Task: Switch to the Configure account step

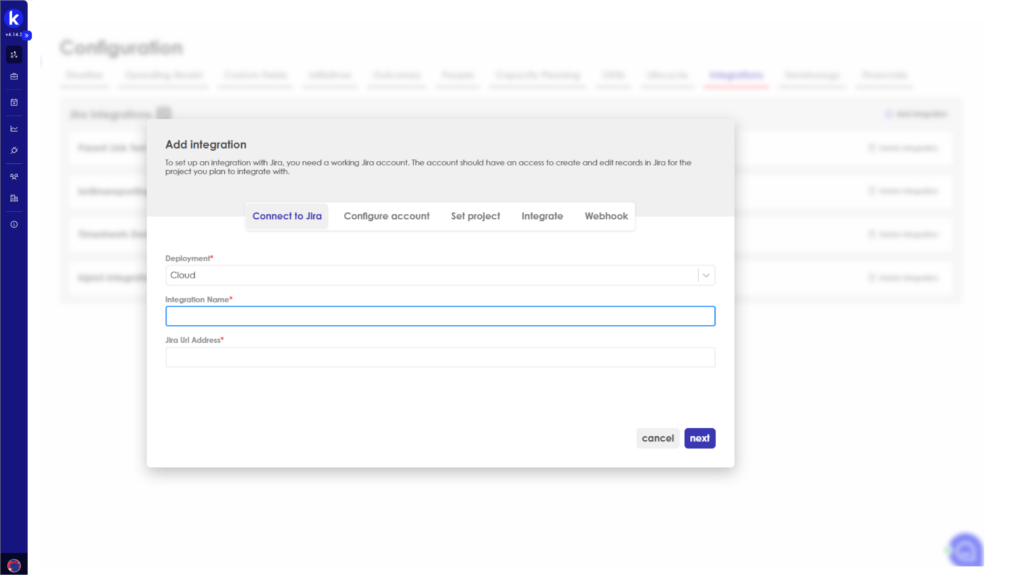Action: [386, 216]
